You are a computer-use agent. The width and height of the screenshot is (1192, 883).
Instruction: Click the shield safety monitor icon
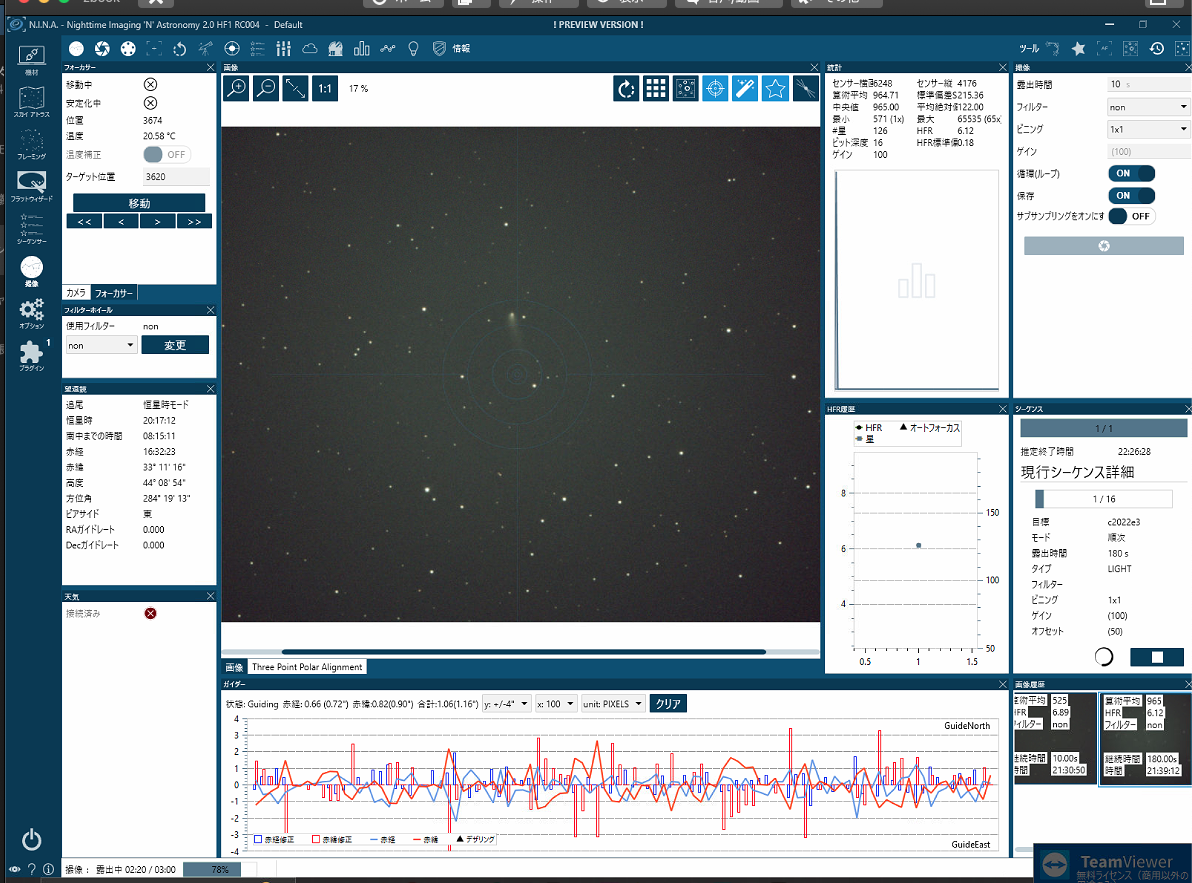pyautogui.click(x=439, y=49)
